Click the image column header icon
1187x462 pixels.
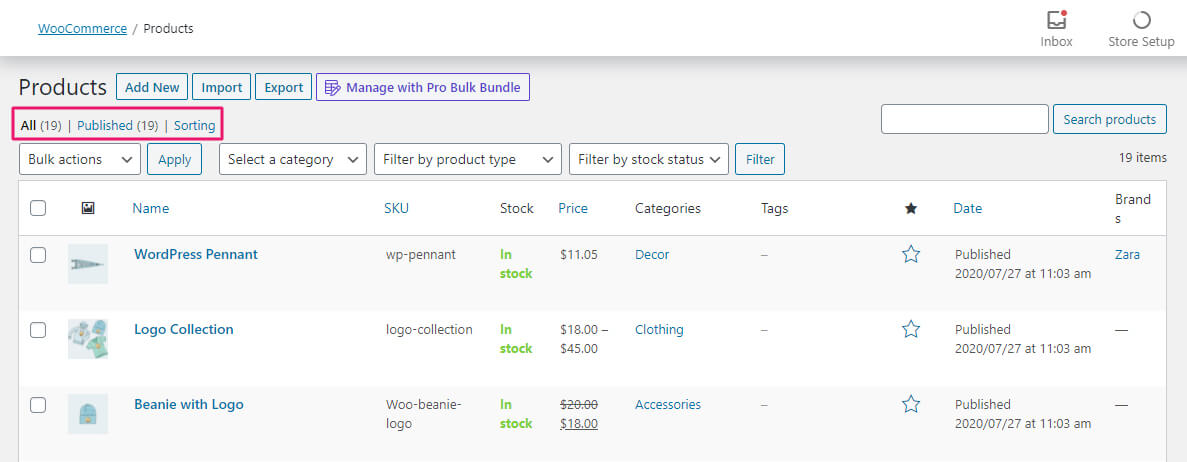point(88,208)
